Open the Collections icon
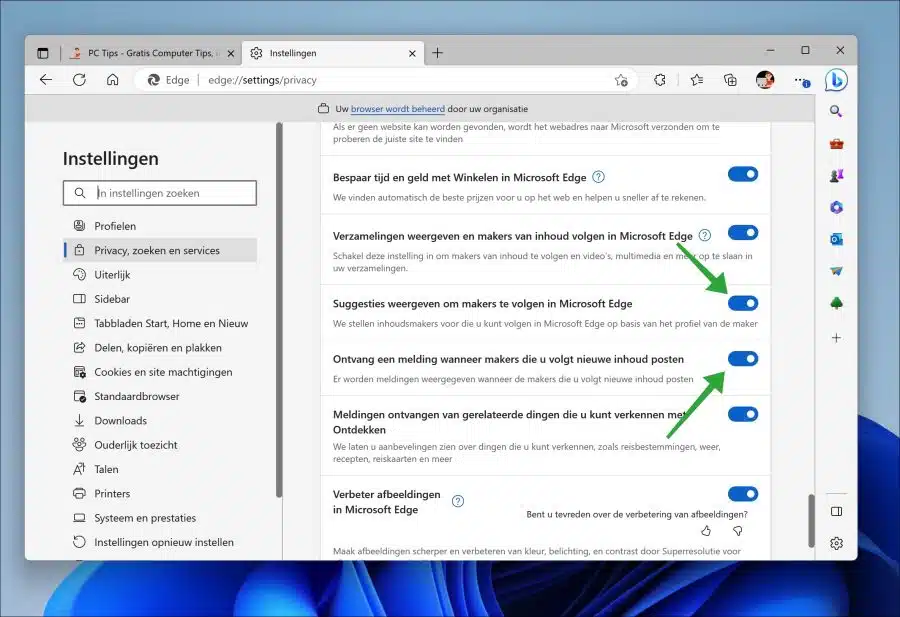900x617 pixels. coord(730,80)
